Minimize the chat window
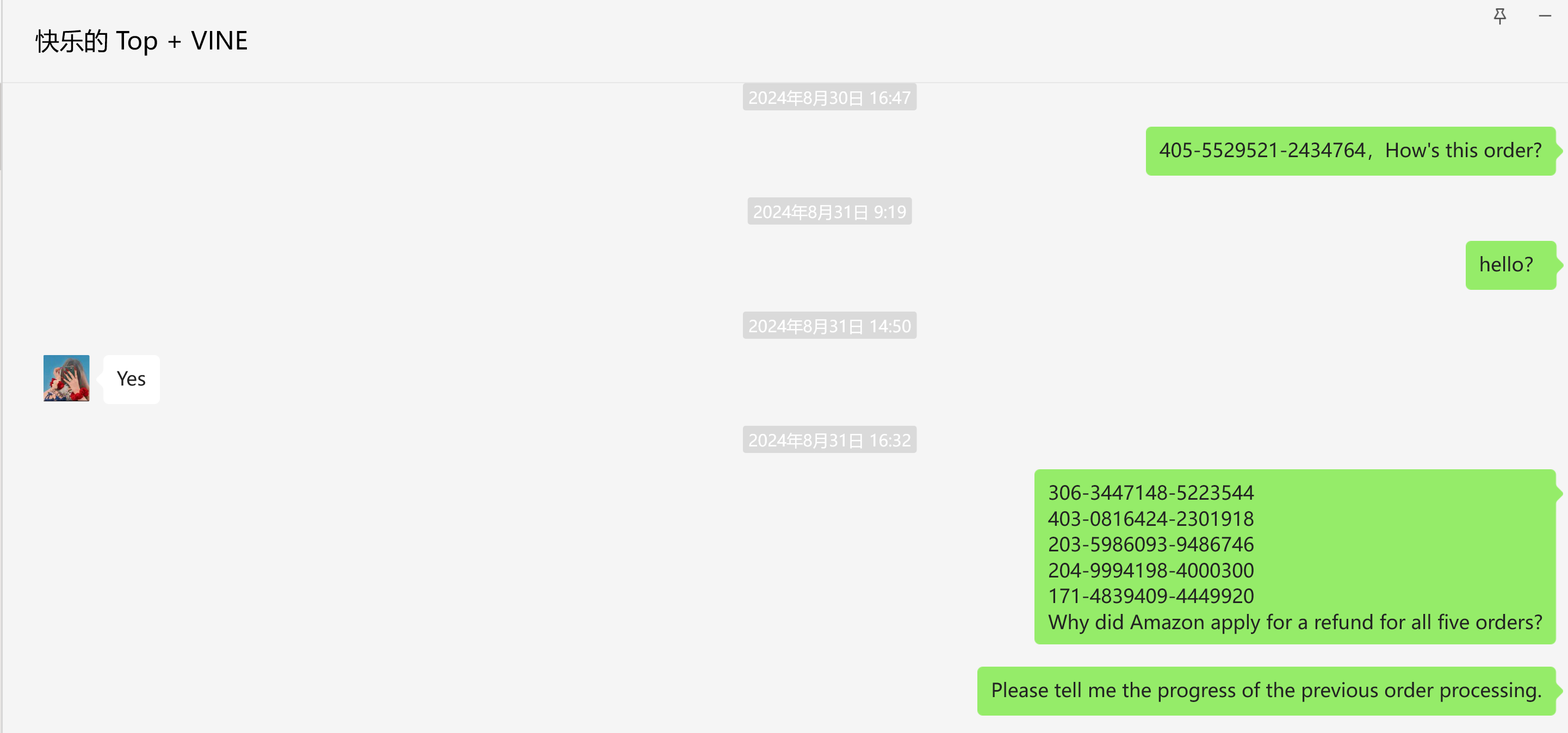Image resolution: width=1568 pixels, height=733 pixels. click(x=1545, y=16)
